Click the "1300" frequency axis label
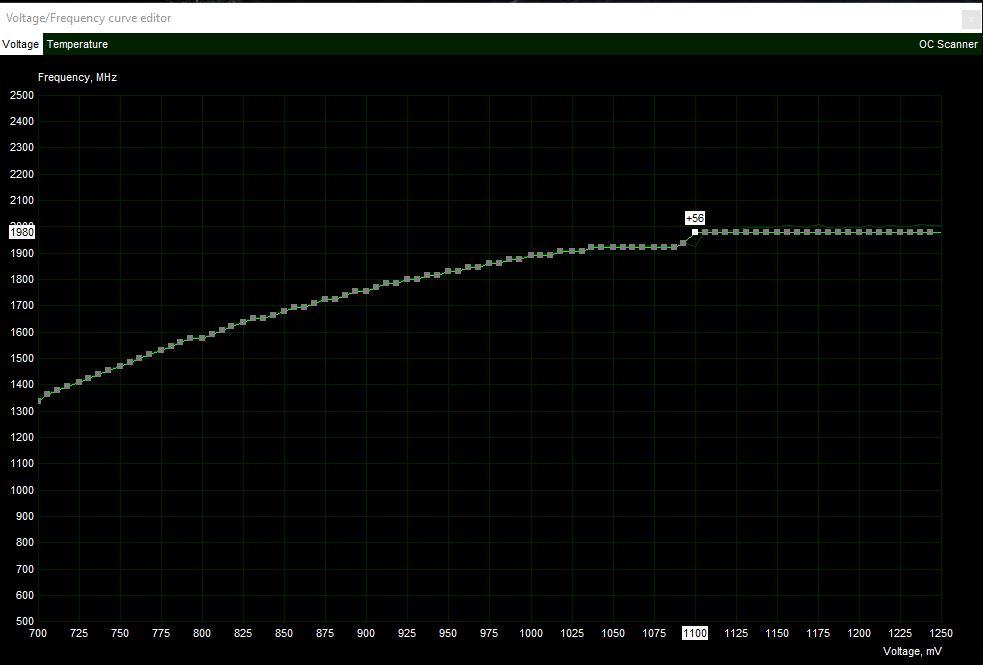Viewport: 983px width, 665px height. (x=22, y=411)
